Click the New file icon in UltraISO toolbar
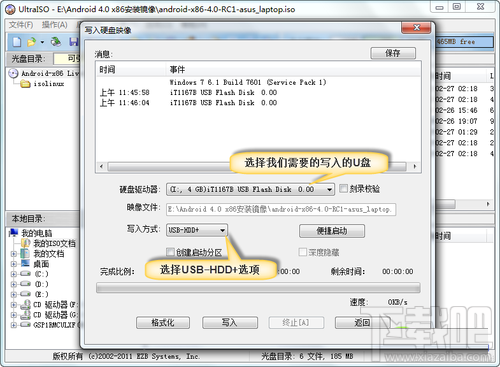This screenshot has height=367, width=500. [x=17, y=42]
